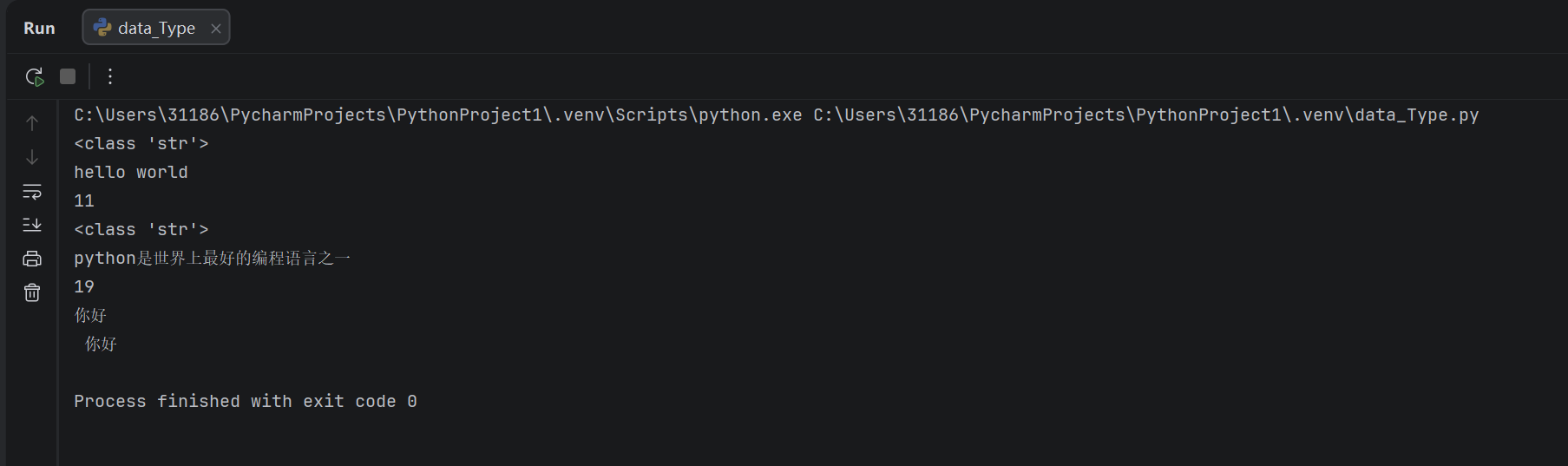1568x466 pixels.
Task: Click the 'hello world' output line
Action: click(x=131, y=172)
